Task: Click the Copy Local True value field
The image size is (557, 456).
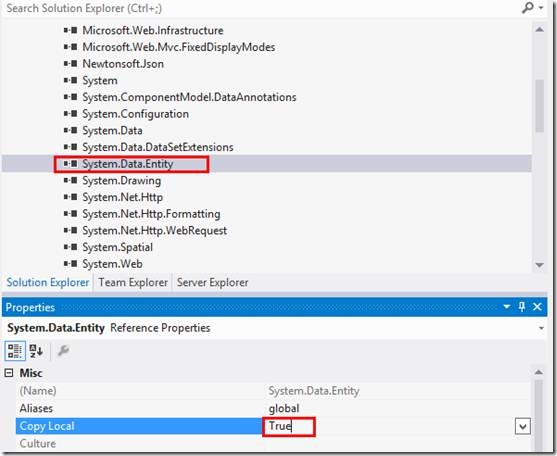Action: pyautogui.click(x=288, y=426)
